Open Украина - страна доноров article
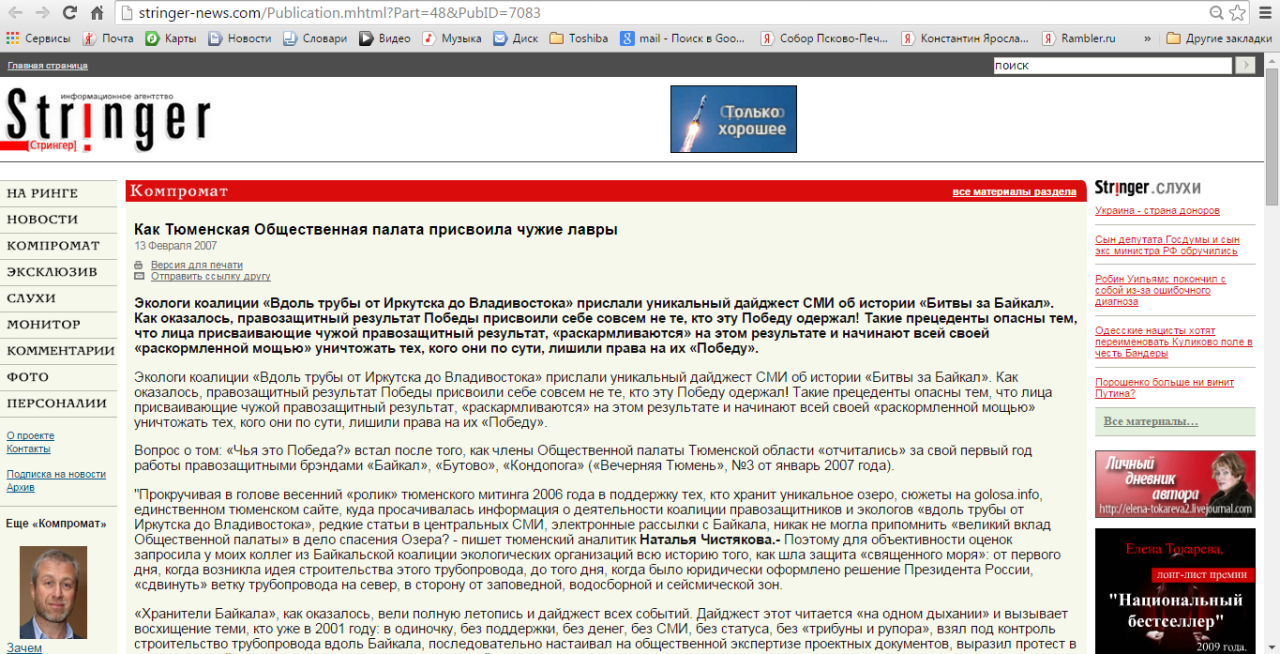The height and width of the screenshot is (654, 1280). coord(1157,211)
